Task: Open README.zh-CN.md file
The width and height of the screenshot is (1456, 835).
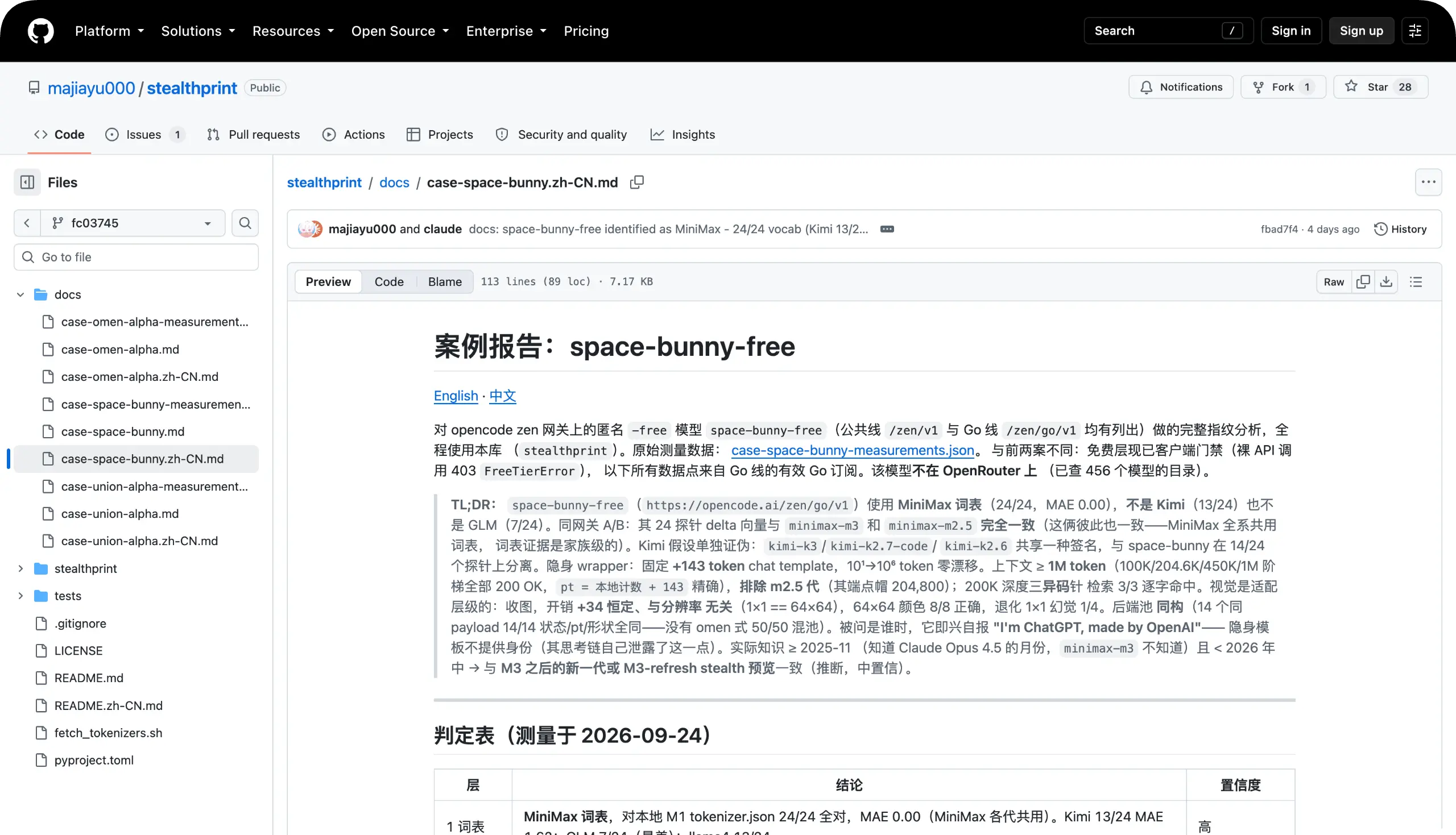Action: [x=109, y=705]
